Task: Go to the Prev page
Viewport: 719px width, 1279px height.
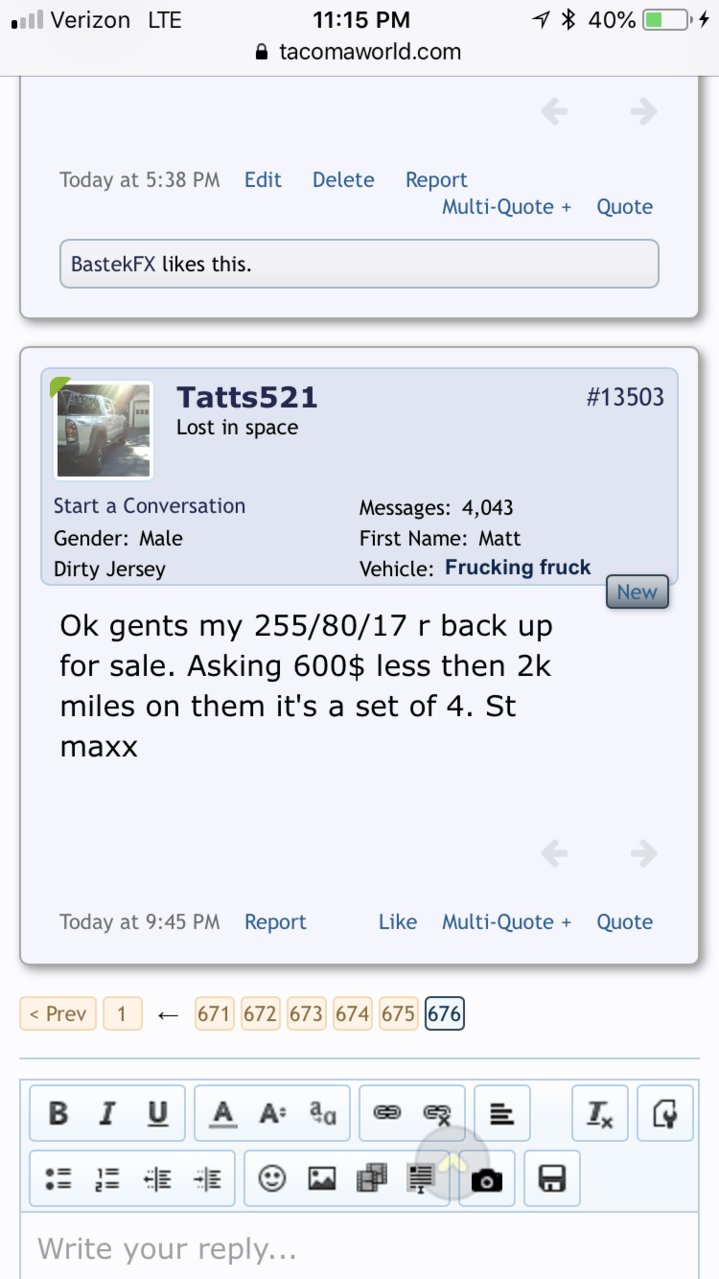Action: (58, 1013)
